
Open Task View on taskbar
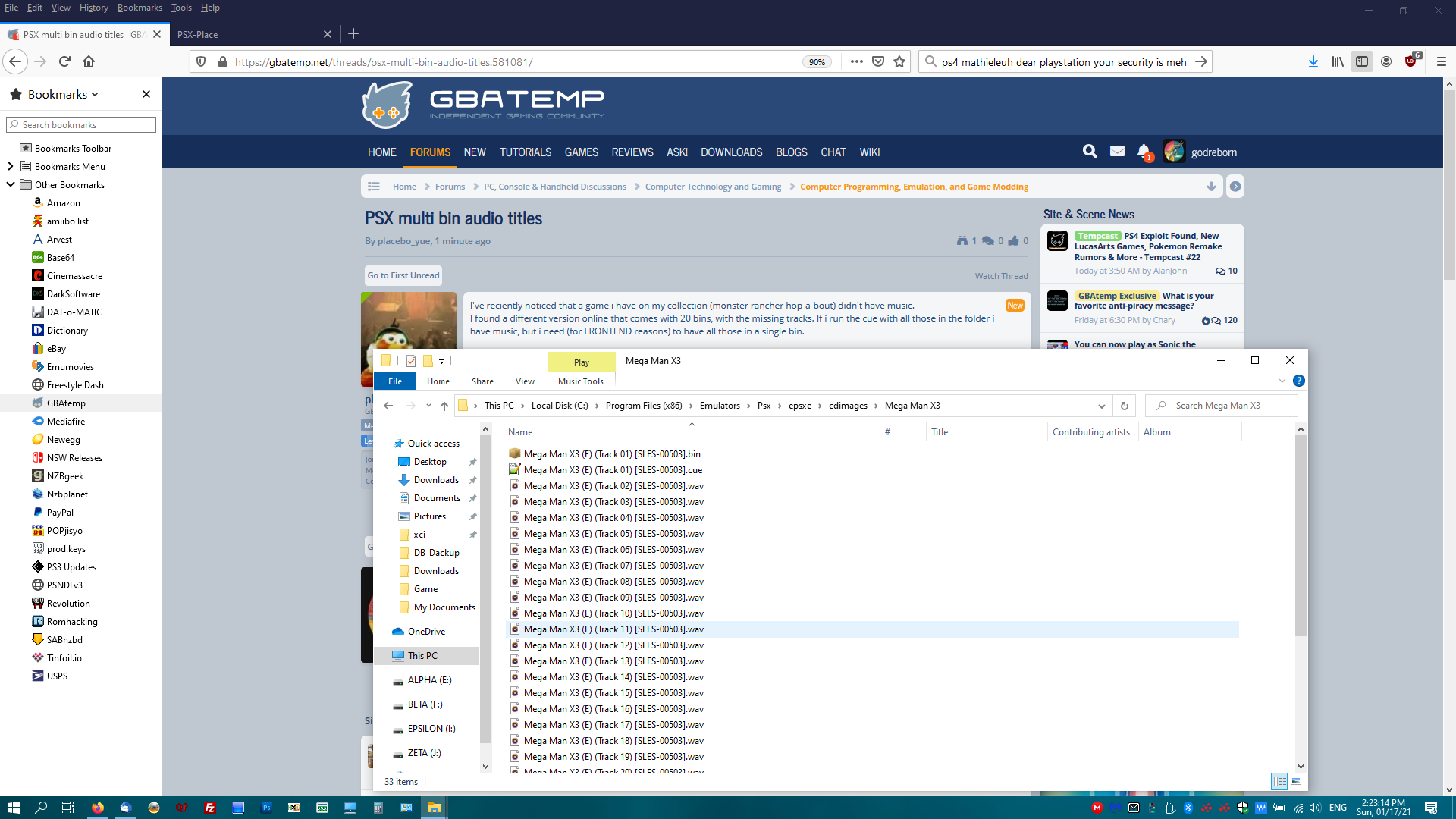click(x=67, y=808)
